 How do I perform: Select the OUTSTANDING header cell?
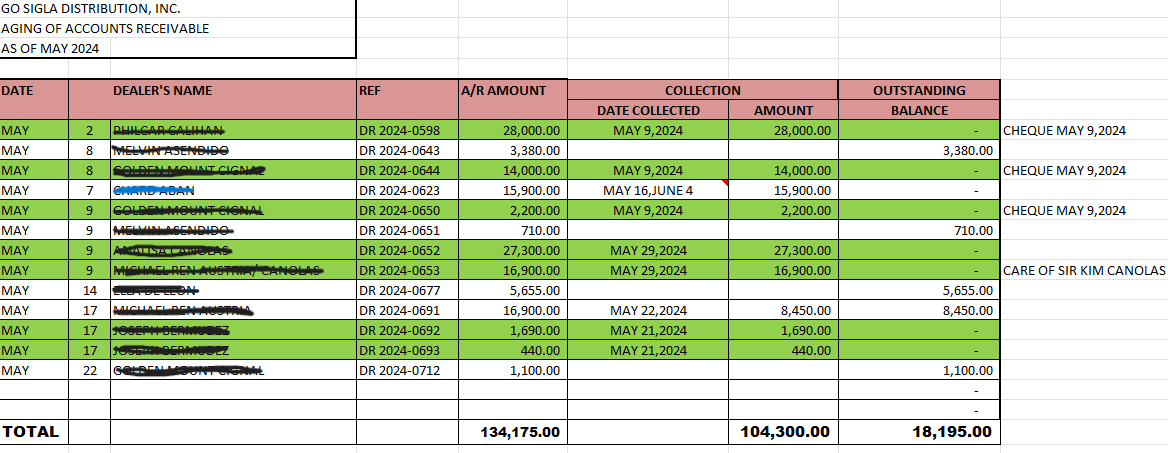click(x=919, y=90)
